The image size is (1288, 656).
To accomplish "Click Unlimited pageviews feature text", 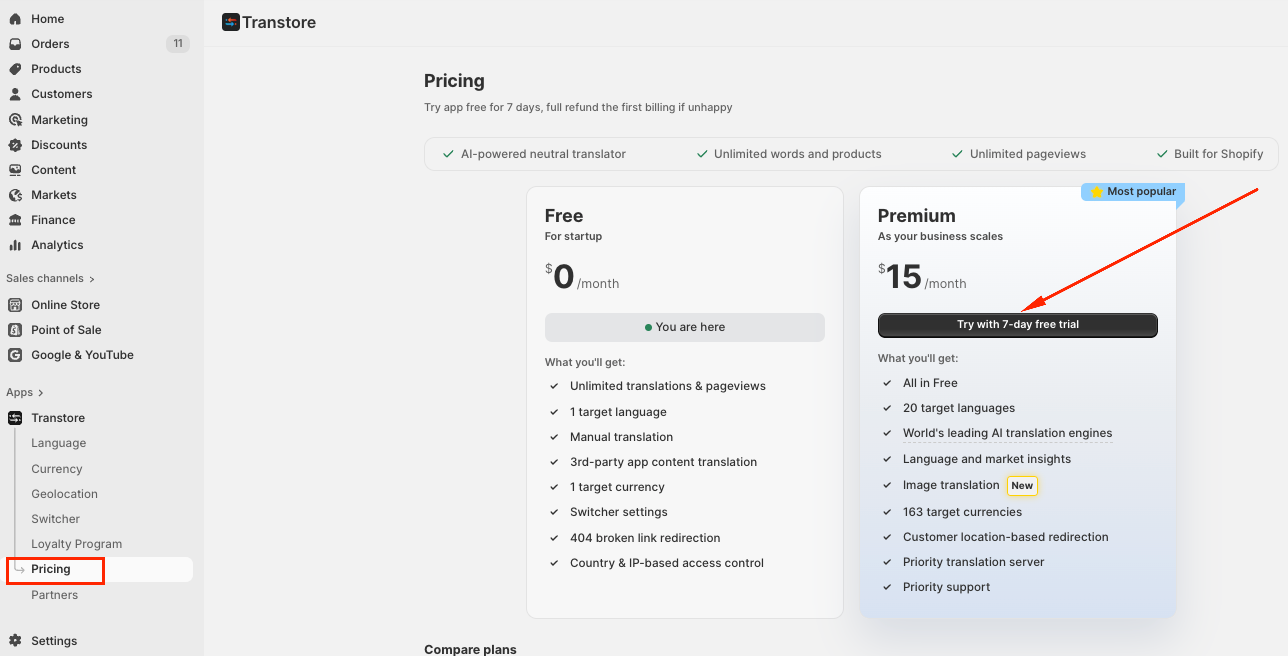I will click(x=1028, y=154).
